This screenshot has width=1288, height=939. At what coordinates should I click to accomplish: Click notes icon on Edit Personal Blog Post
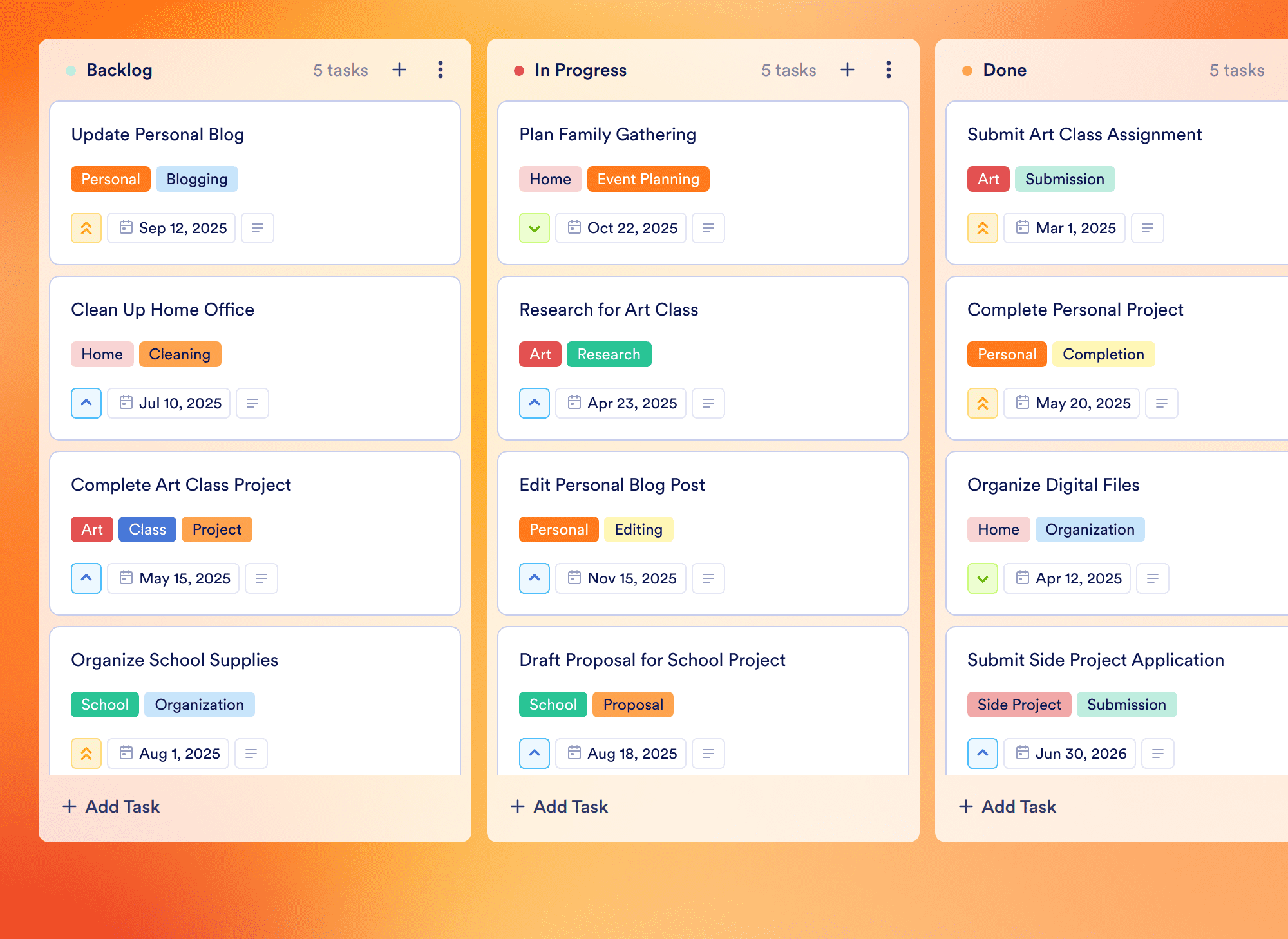point(708,578)
